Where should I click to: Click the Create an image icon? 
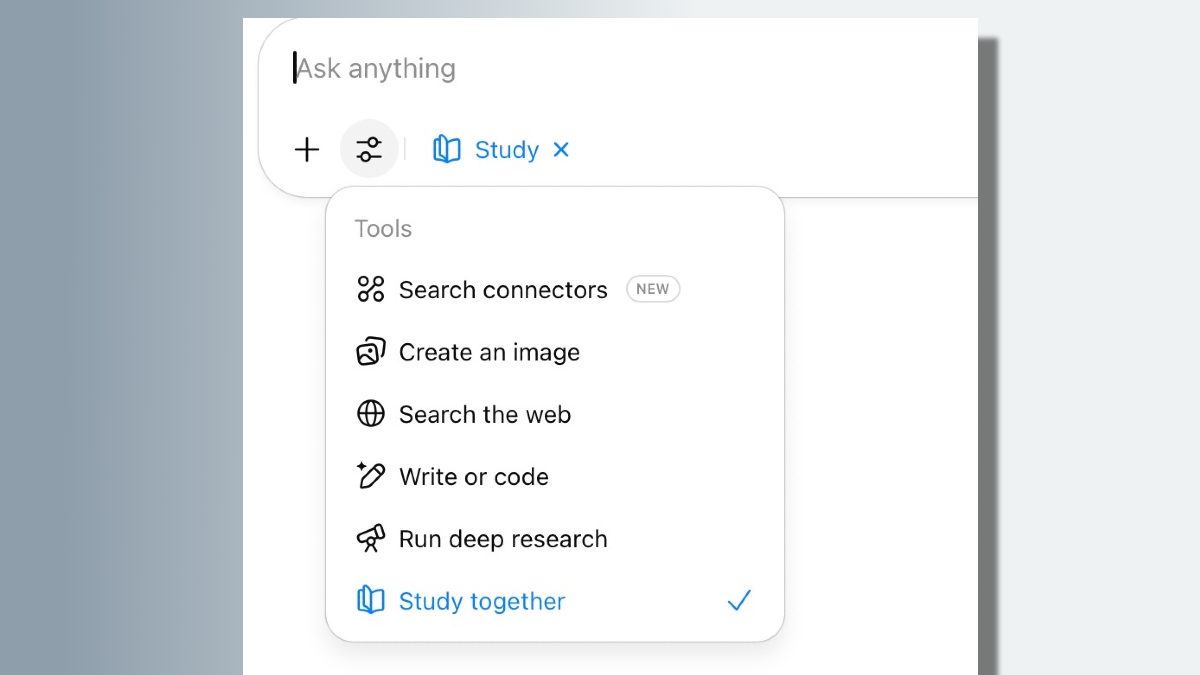click(x=371, y=352)
